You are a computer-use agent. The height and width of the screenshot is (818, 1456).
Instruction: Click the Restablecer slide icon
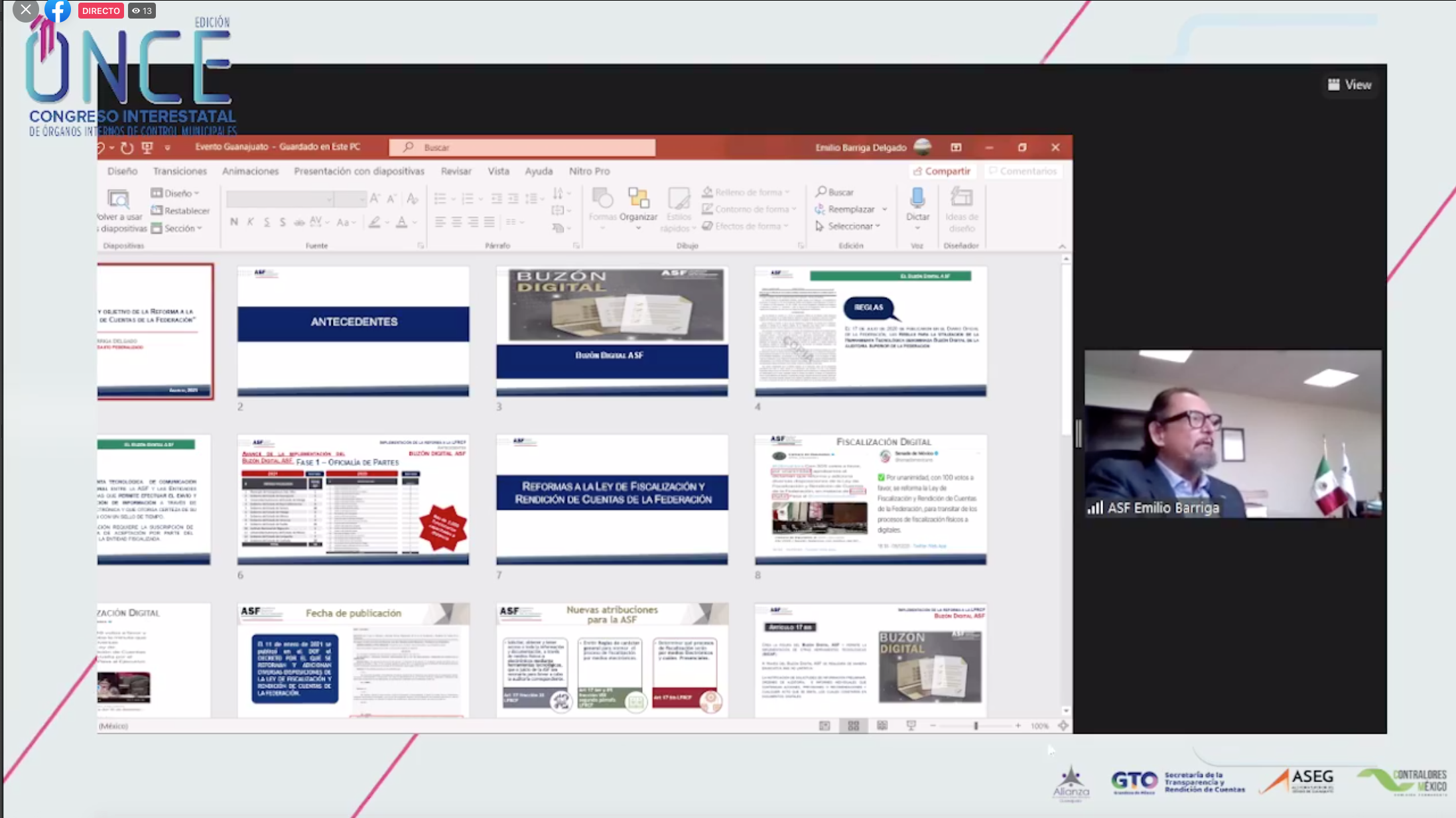[x=157, y=210]
